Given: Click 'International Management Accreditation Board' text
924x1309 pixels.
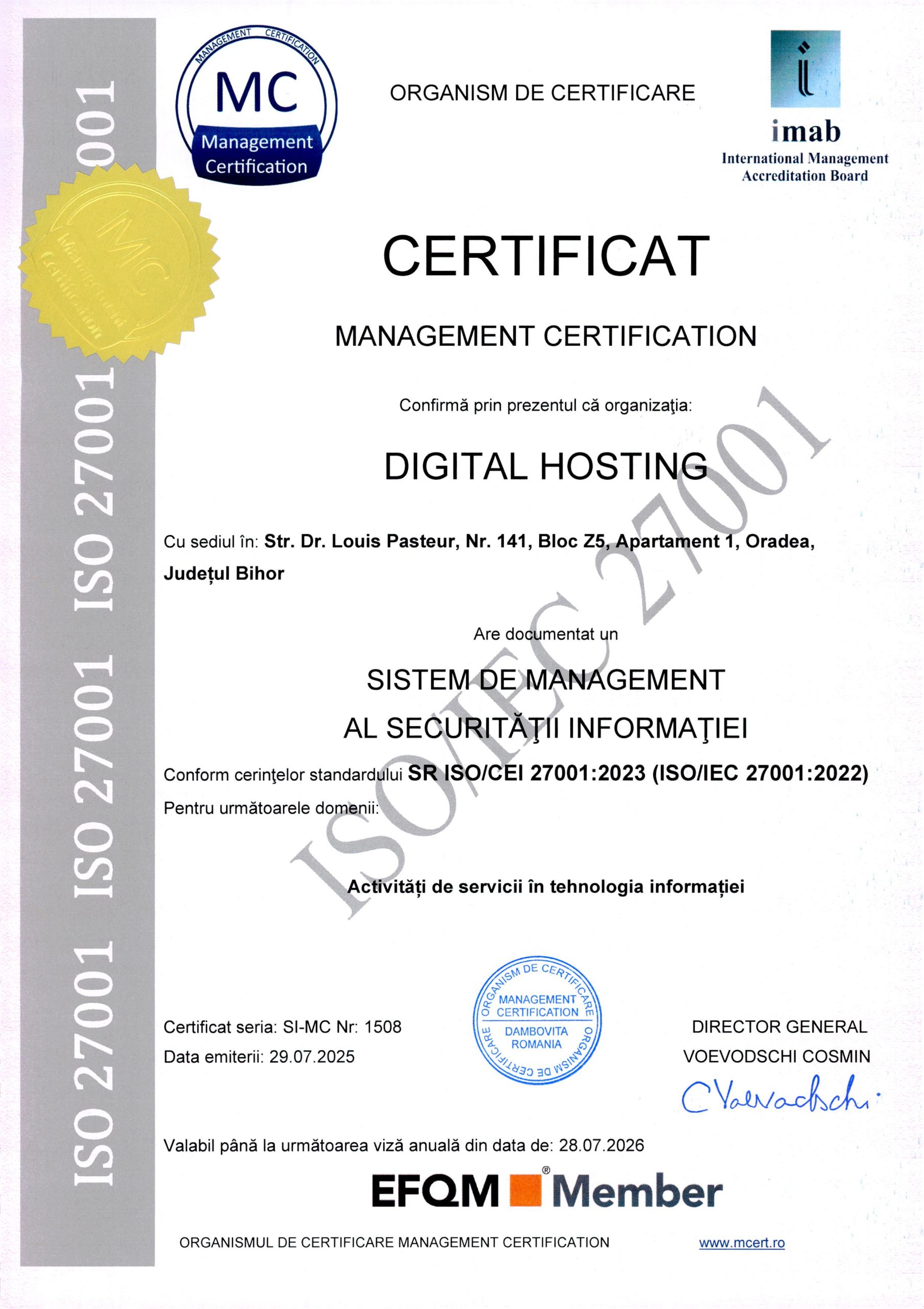Looking at the screenshot, I should coord(805,167).
